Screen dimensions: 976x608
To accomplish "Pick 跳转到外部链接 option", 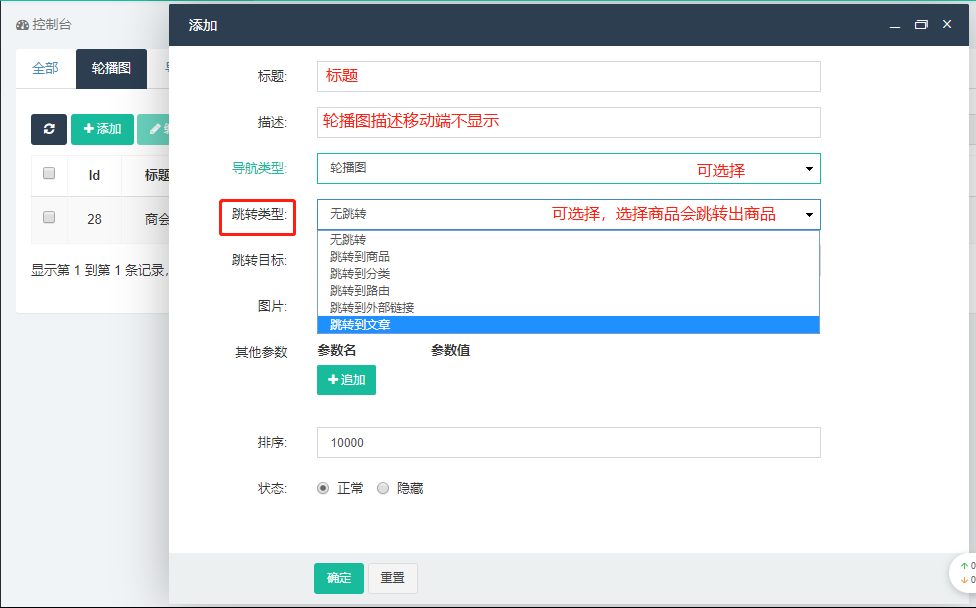I will tap(372, 308).
